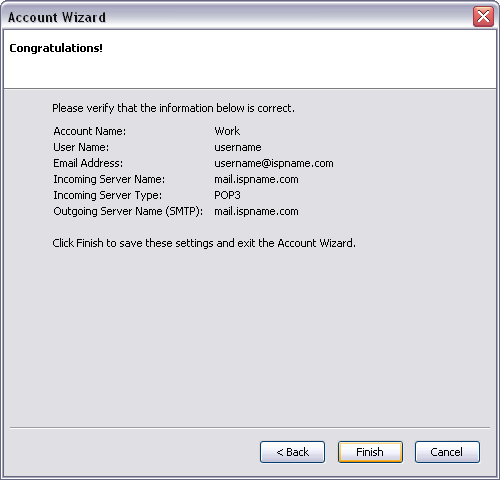Click the Finish button to save settings
Image resolution: width=500 pixels, height=480 pixels.
370,452
